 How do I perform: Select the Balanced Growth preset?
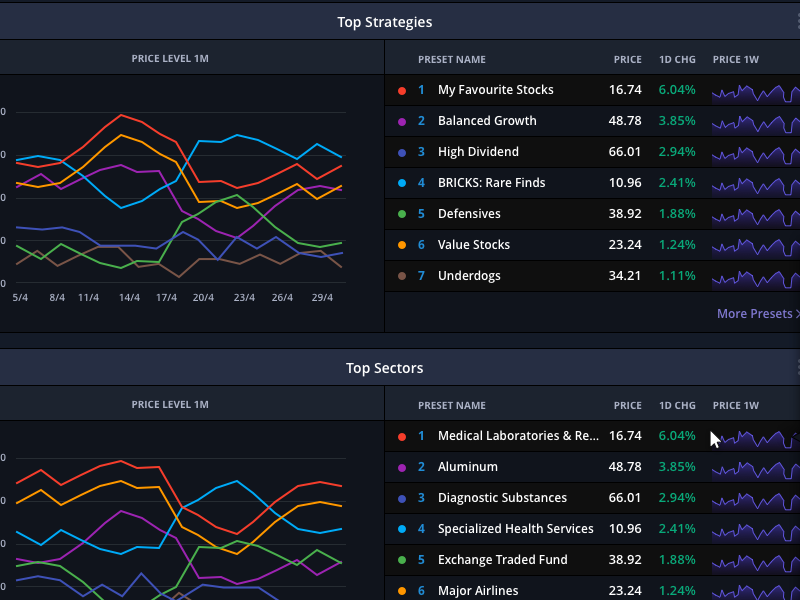click(592, 121)
